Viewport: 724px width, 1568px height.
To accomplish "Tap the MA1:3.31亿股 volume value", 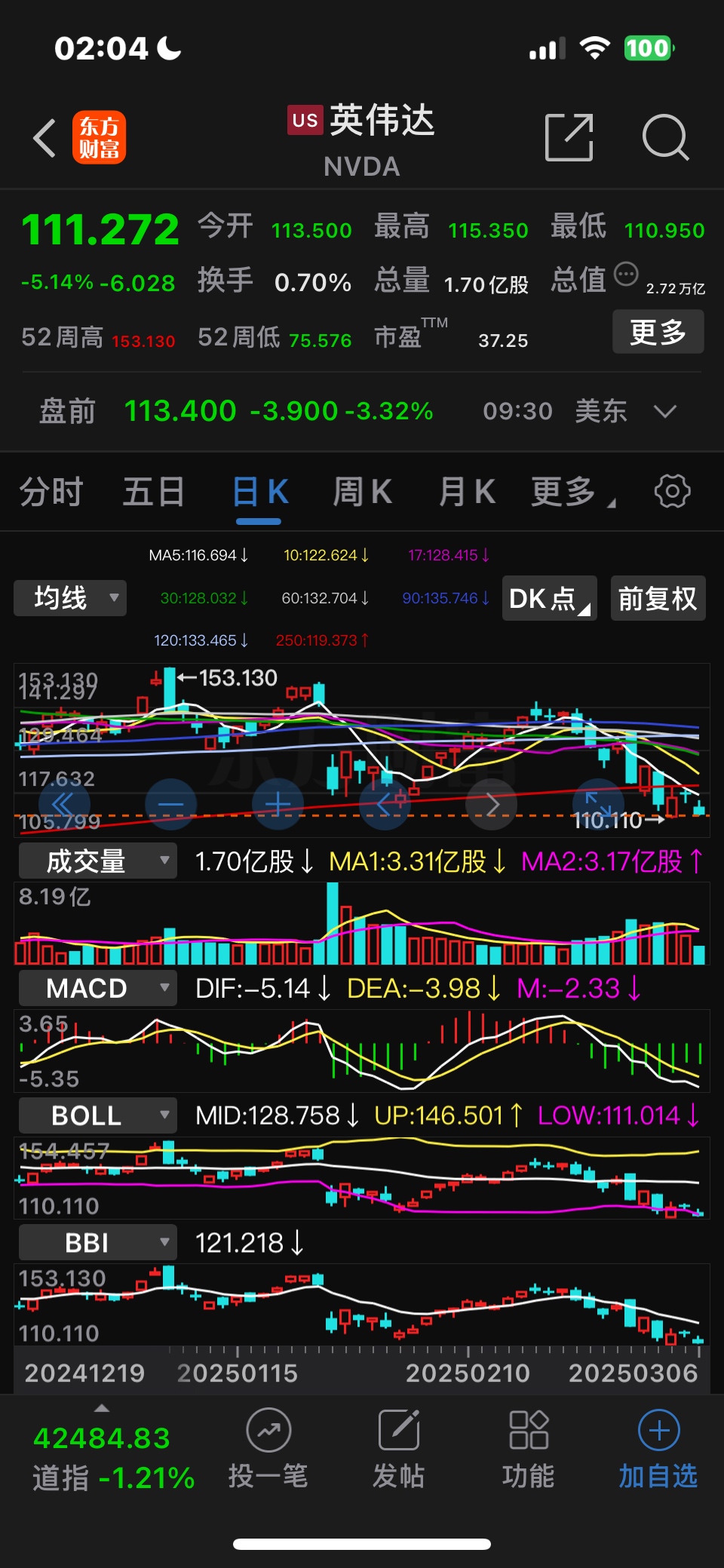I will pos(418,861).
